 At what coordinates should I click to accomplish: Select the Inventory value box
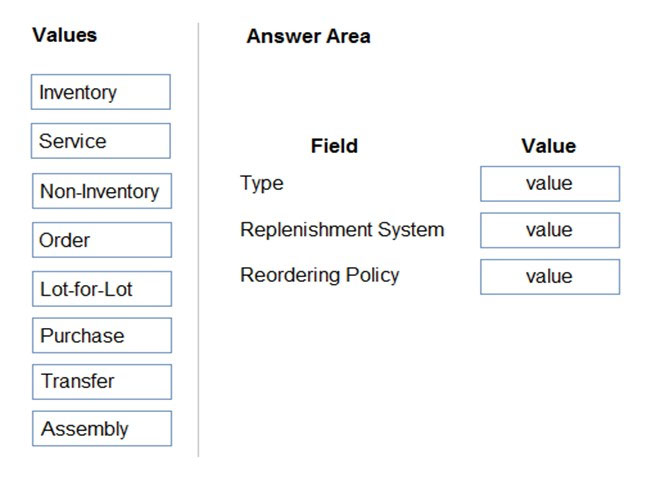100,92
